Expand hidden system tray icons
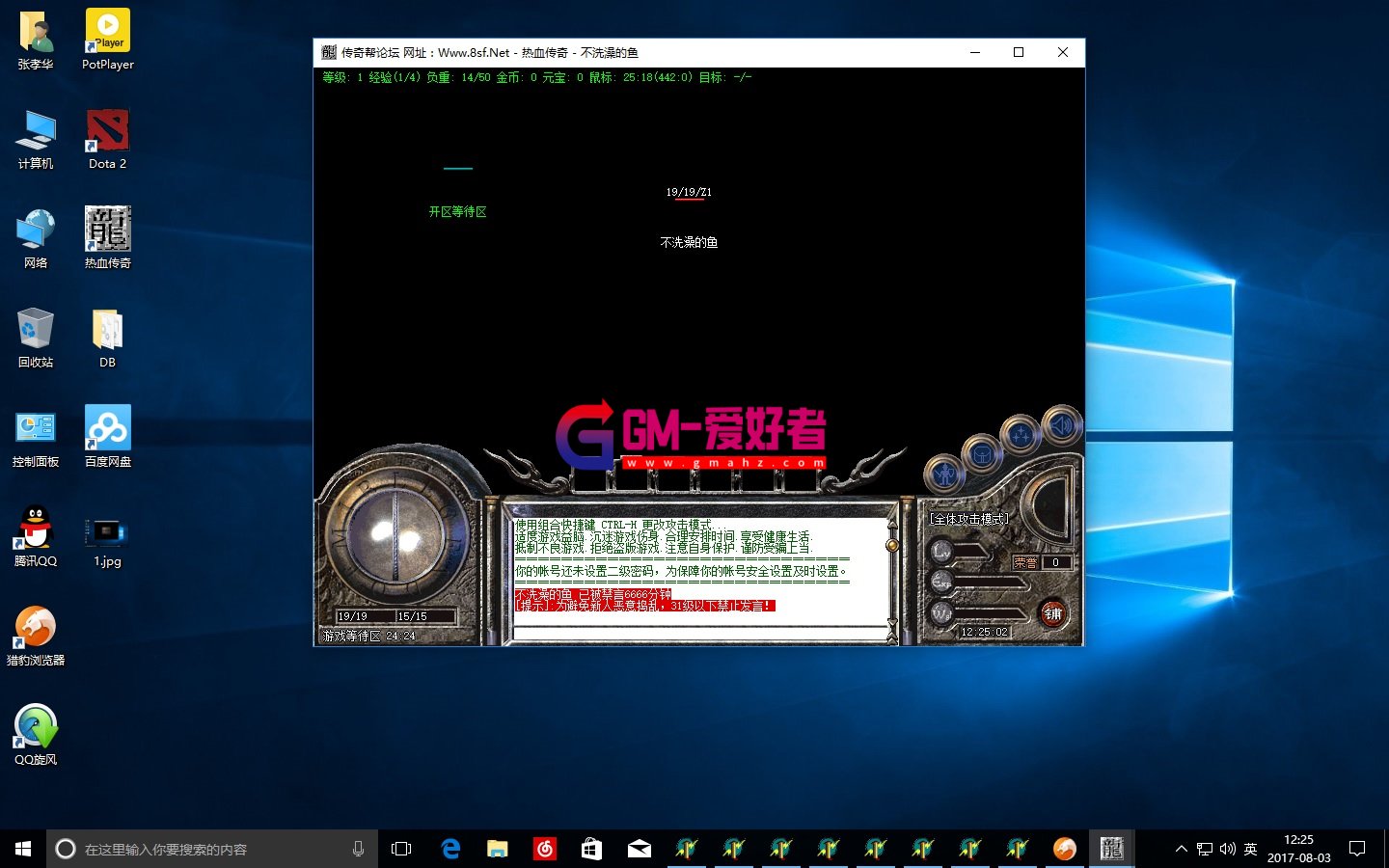The width and height of the screenshot is (1389, 868). [x=1181, y=849]
